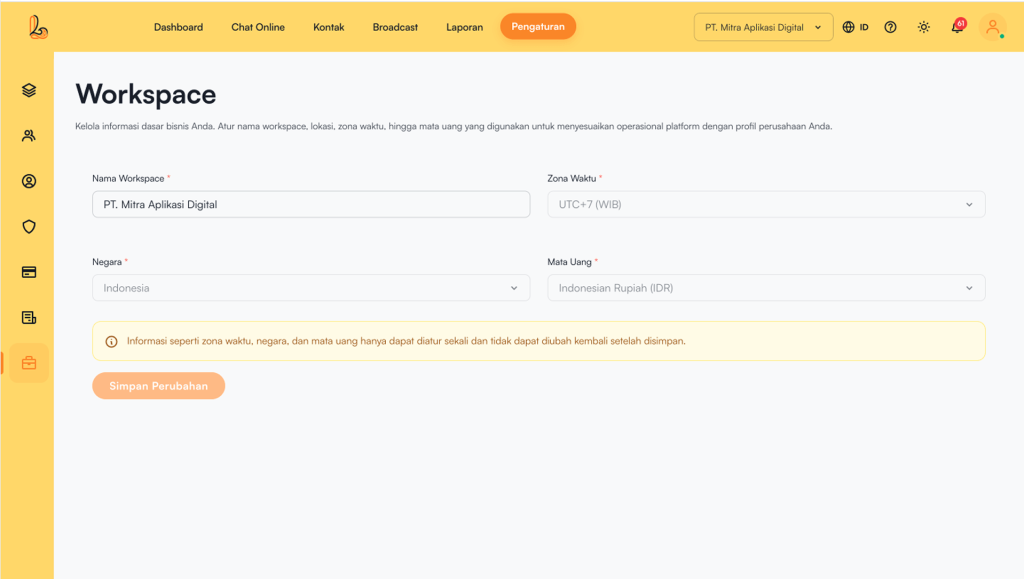Viewport: 1024px width, 579px height.
Task: Open the Broadcast menu item
Action: (395, 27)
